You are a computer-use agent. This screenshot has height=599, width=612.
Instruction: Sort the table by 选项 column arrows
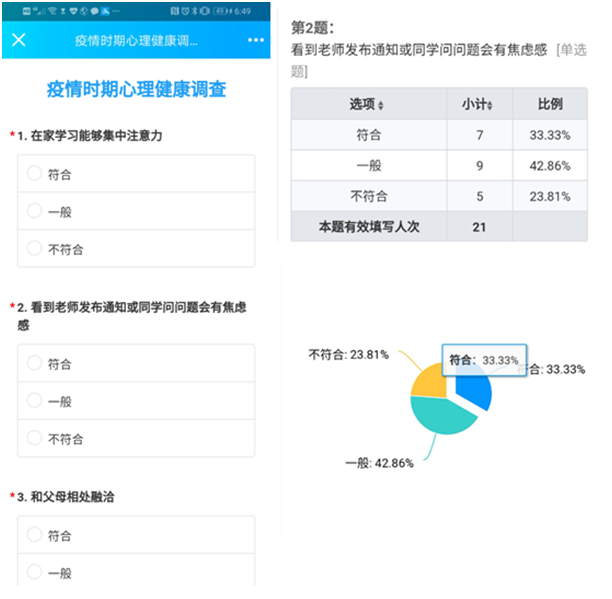click(381, 105)
